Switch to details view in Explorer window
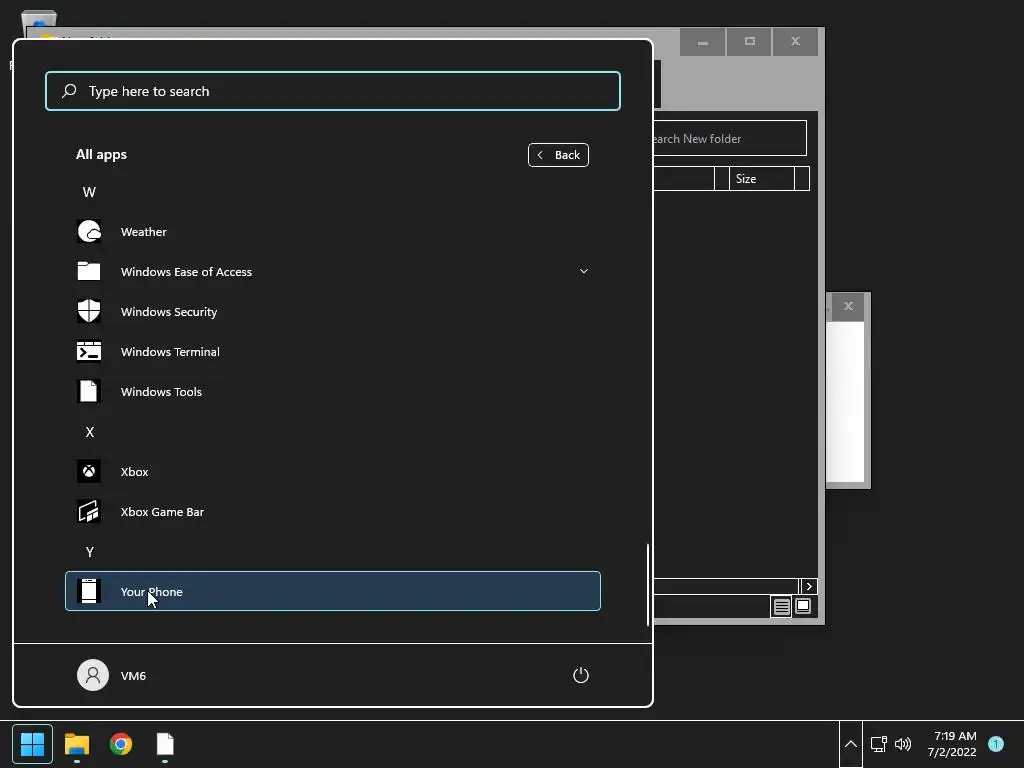1024x768 pixels. pos(781,607)
